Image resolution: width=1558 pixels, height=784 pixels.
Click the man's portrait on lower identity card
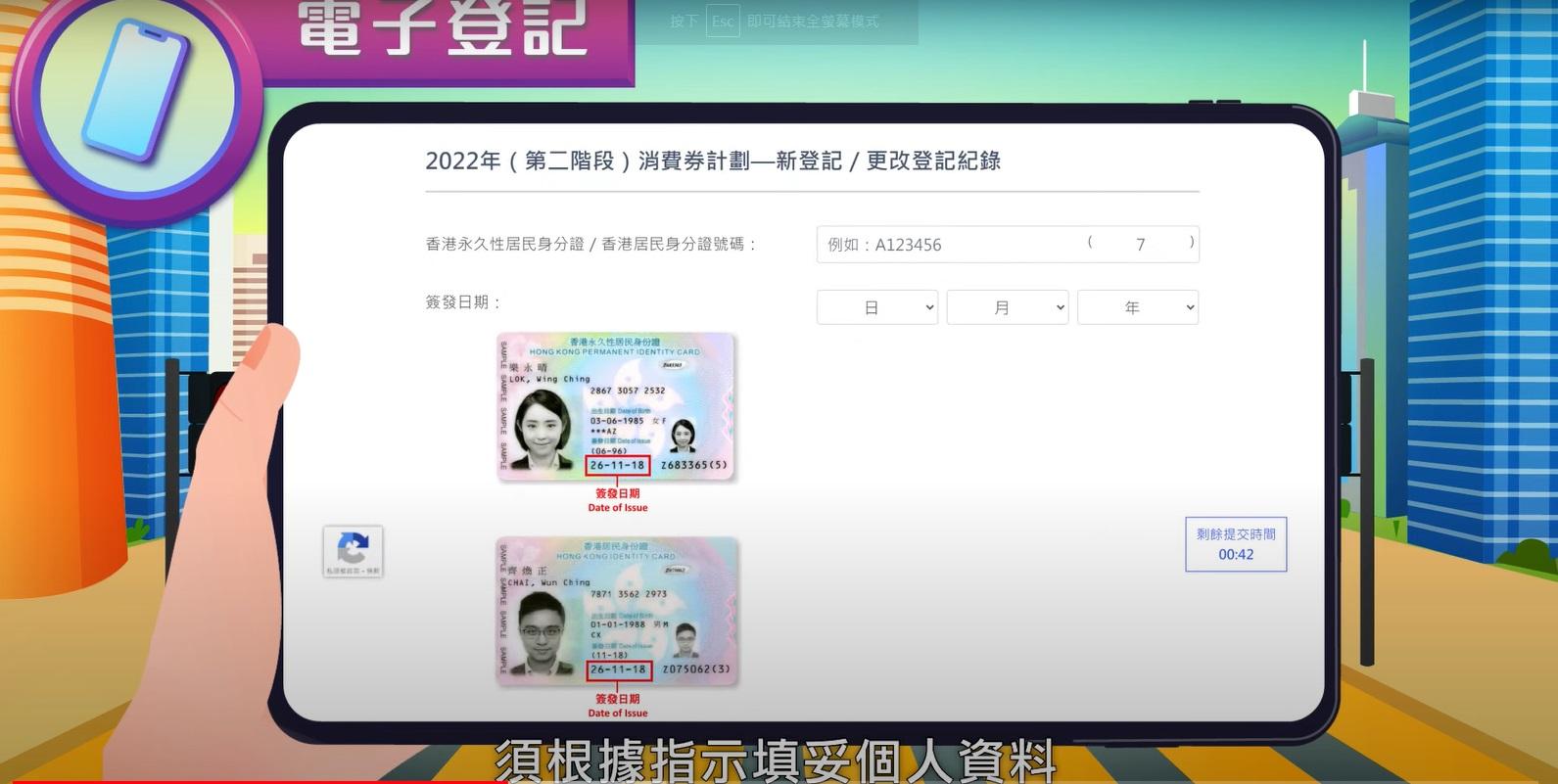(542, 632)
